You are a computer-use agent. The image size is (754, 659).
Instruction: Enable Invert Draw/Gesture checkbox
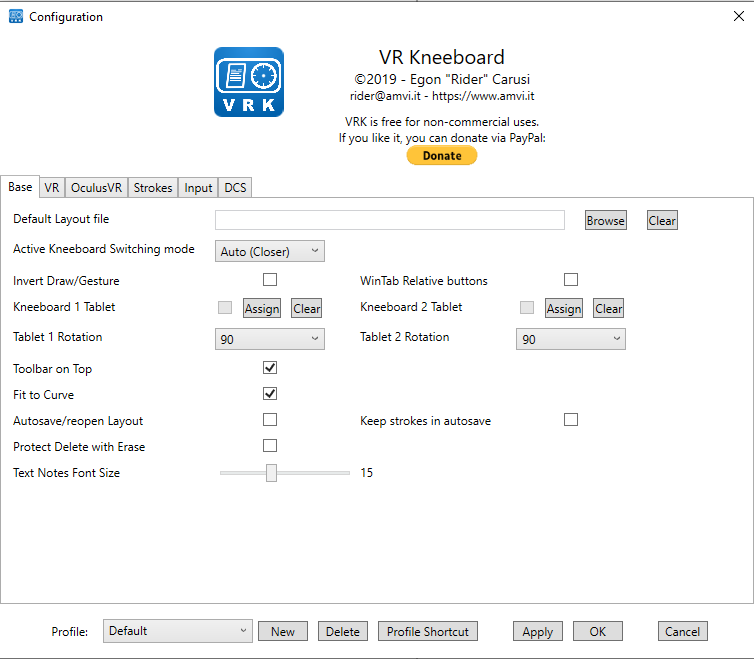tap(270, 279)
